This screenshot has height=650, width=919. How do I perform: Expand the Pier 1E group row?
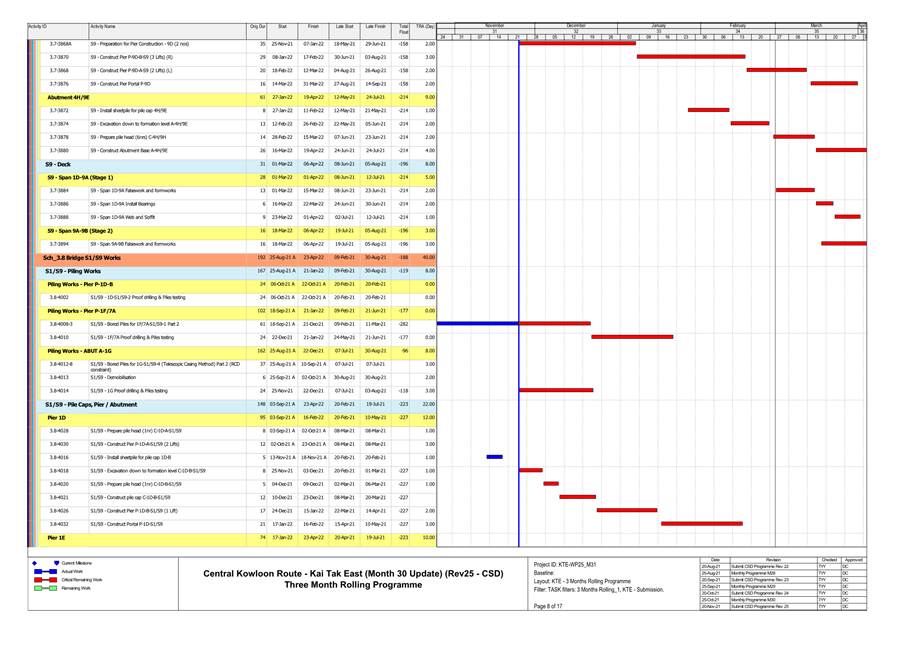57,538
